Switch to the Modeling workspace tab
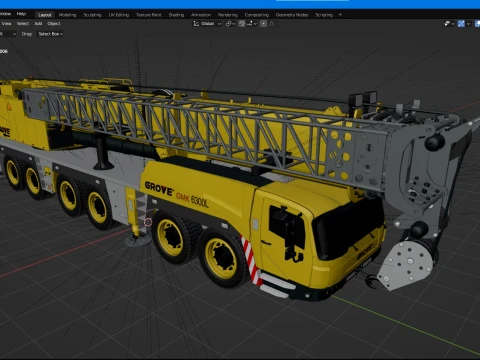 (67, 15)
